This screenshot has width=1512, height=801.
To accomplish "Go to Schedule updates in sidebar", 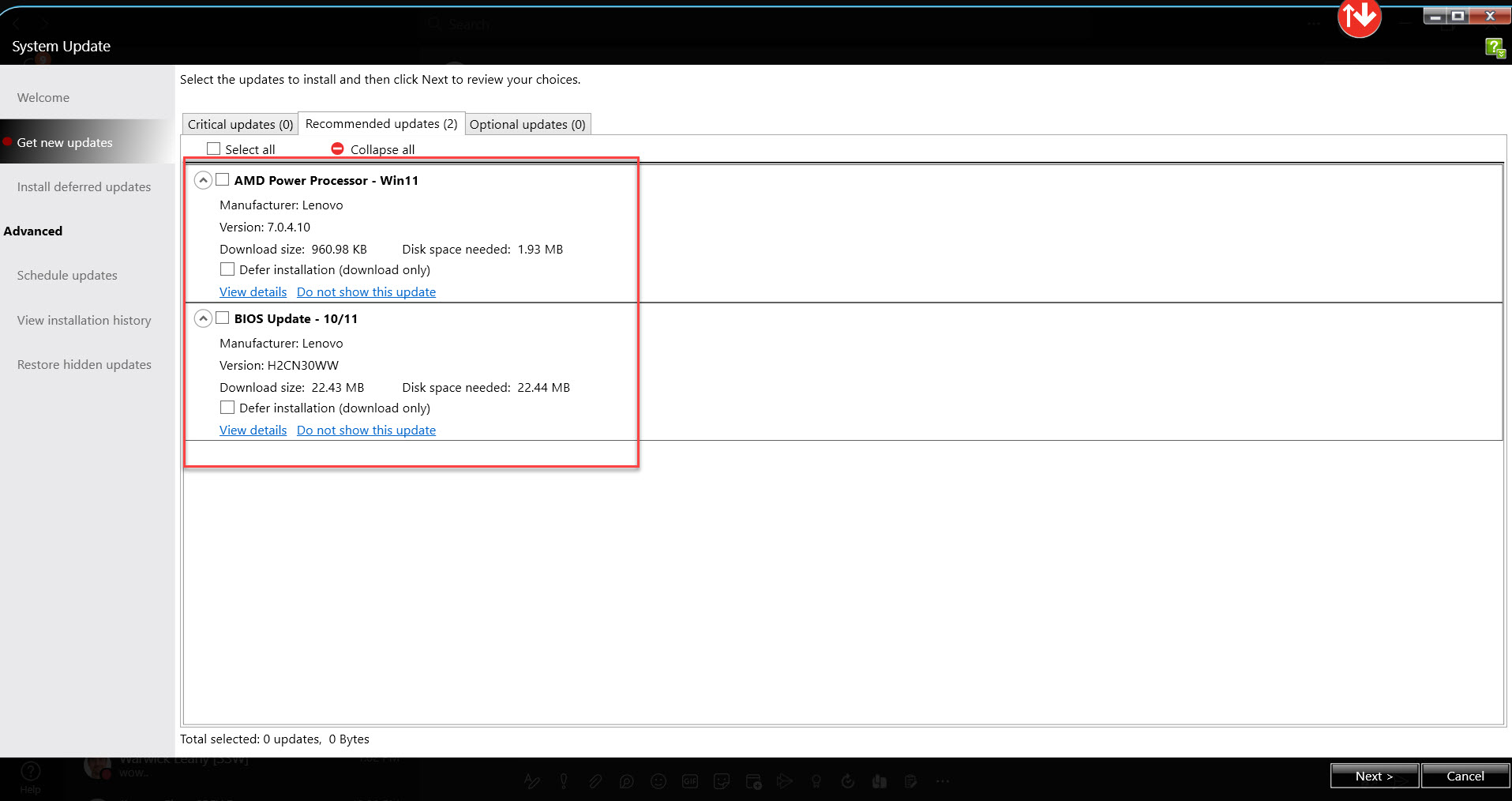I will tap(67, 276).
